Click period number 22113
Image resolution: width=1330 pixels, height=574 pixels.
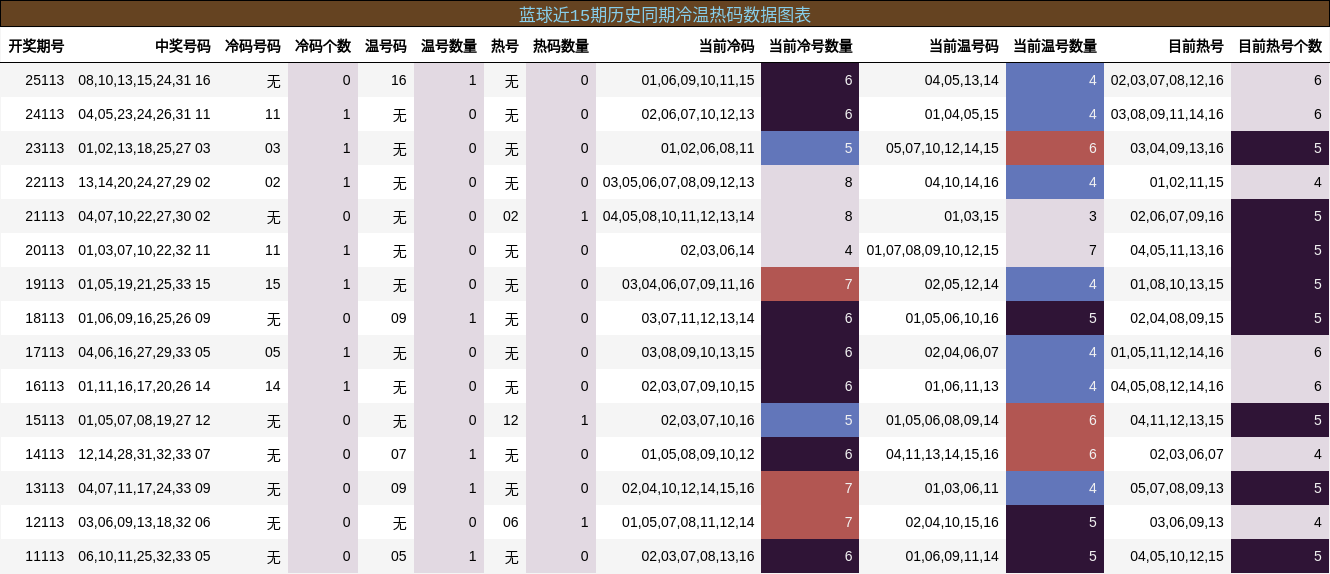[45, 182]
